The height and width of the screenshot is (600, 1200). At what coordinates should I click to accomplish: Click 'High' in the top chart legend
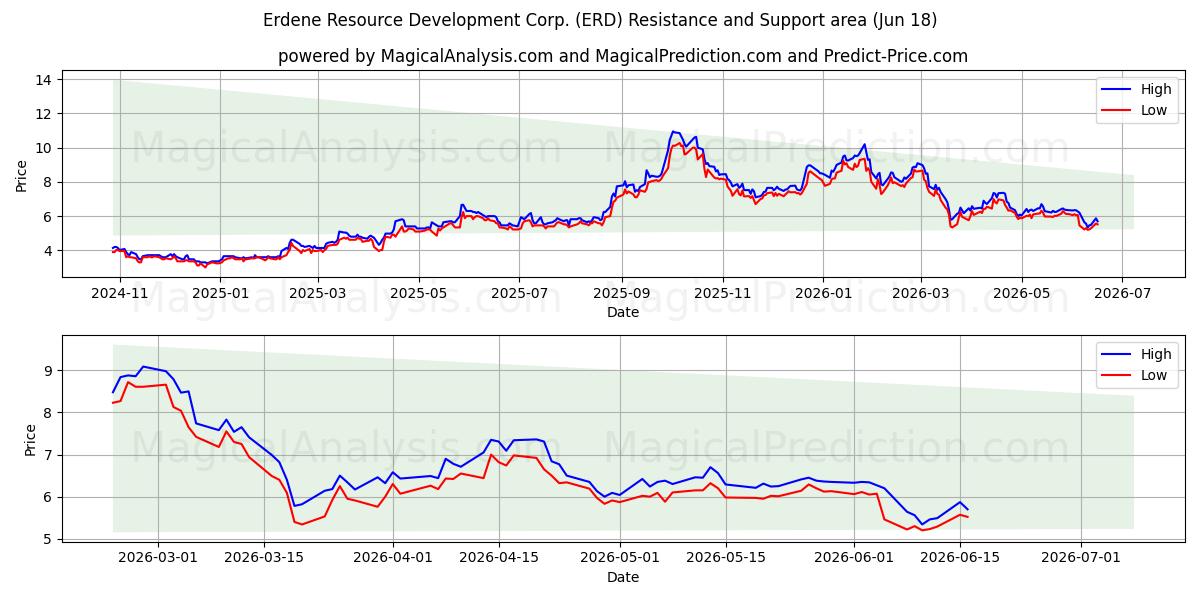click(x=1156, y=89)
